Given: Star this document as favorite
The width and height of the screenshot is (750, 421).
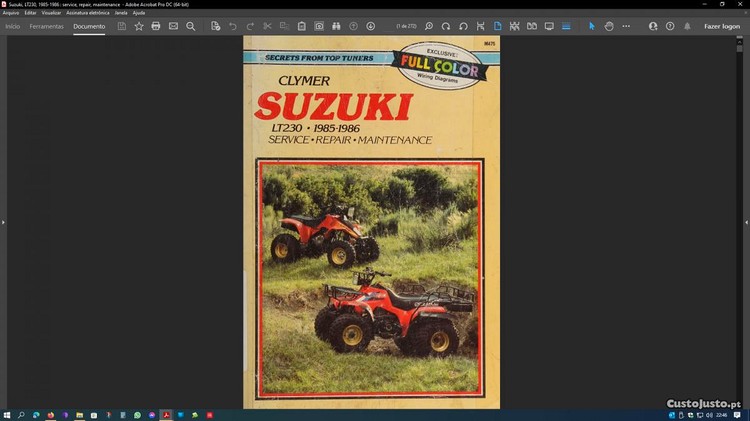Looking at the screenshot, I should coord(139,26).
